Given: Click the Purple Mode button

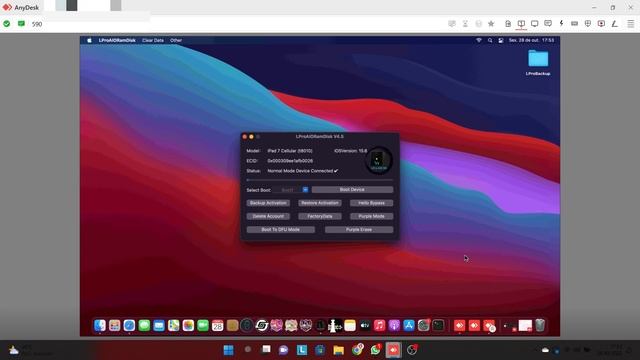Looking at the screenshot, I should pos(371,216).
